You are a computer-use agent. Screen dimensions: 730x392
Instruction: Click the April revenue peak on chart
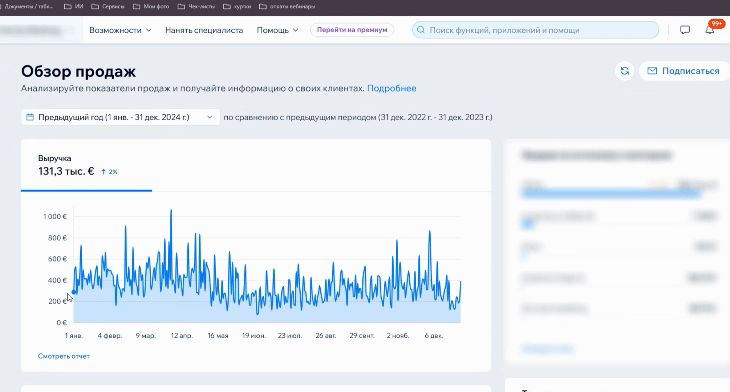click(171, 210)
